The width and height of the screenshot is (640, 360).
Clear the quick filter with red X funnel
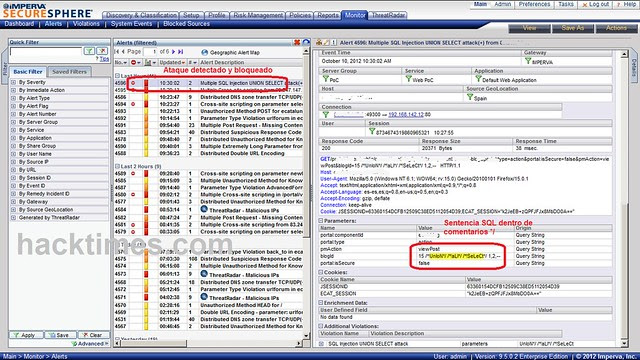point(102,51)
